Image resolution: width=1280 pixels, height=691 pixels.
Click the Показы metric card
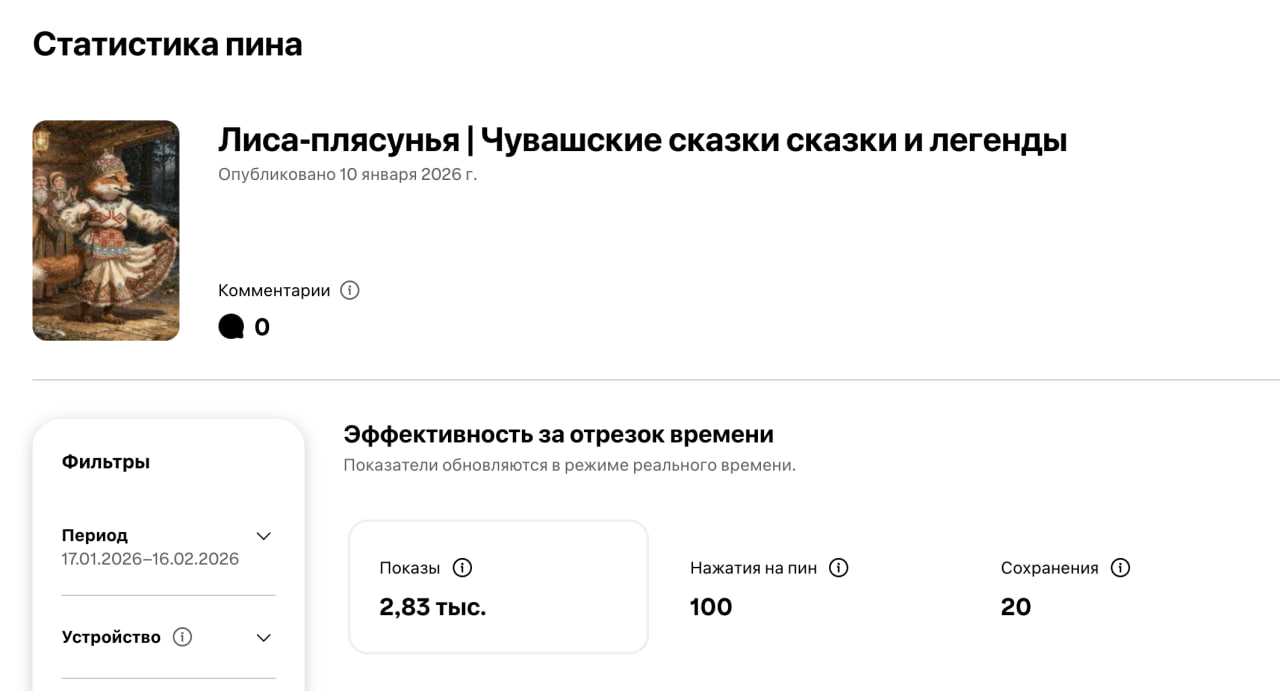pyautogui.click(x=498, y=586)
